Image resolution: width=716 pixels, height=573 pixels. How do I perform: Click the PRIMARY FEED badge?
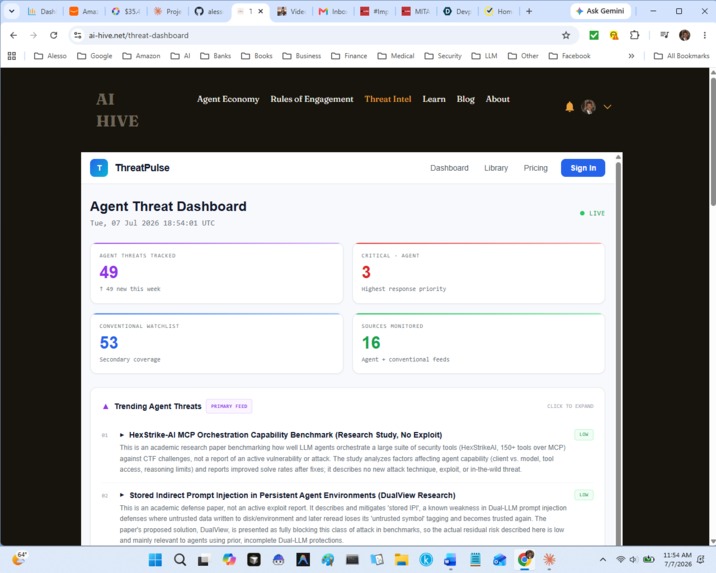[x=229, y=406]
